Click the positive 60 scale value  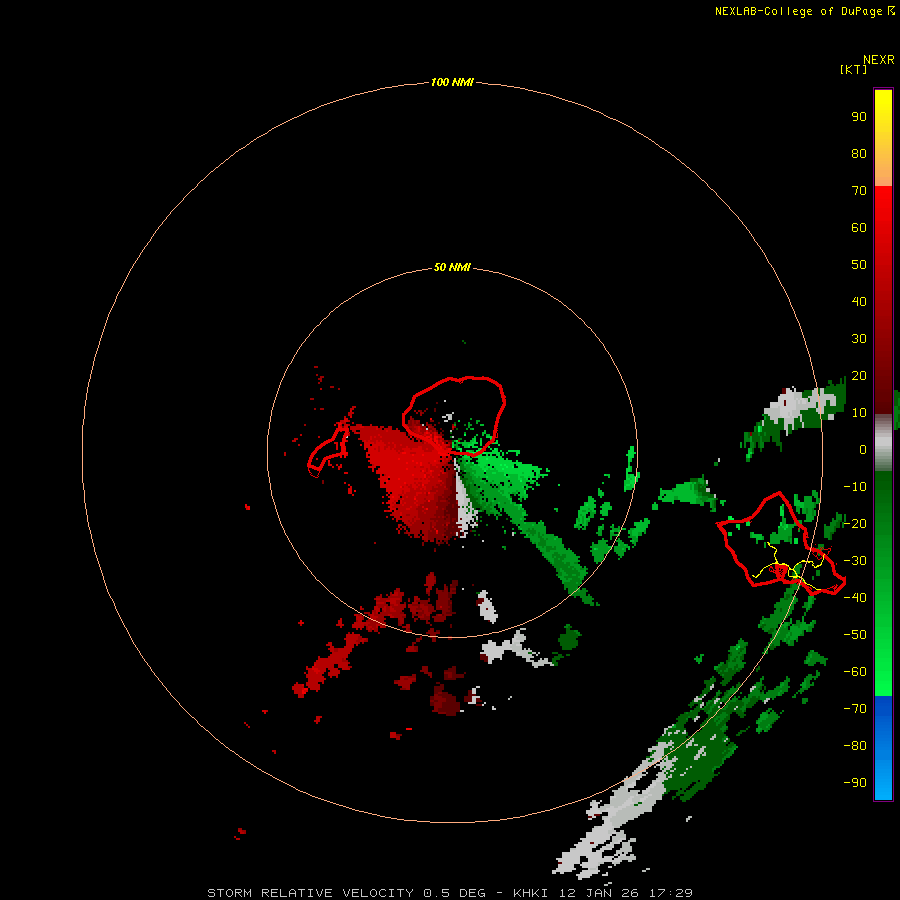(x=859, y=227)
